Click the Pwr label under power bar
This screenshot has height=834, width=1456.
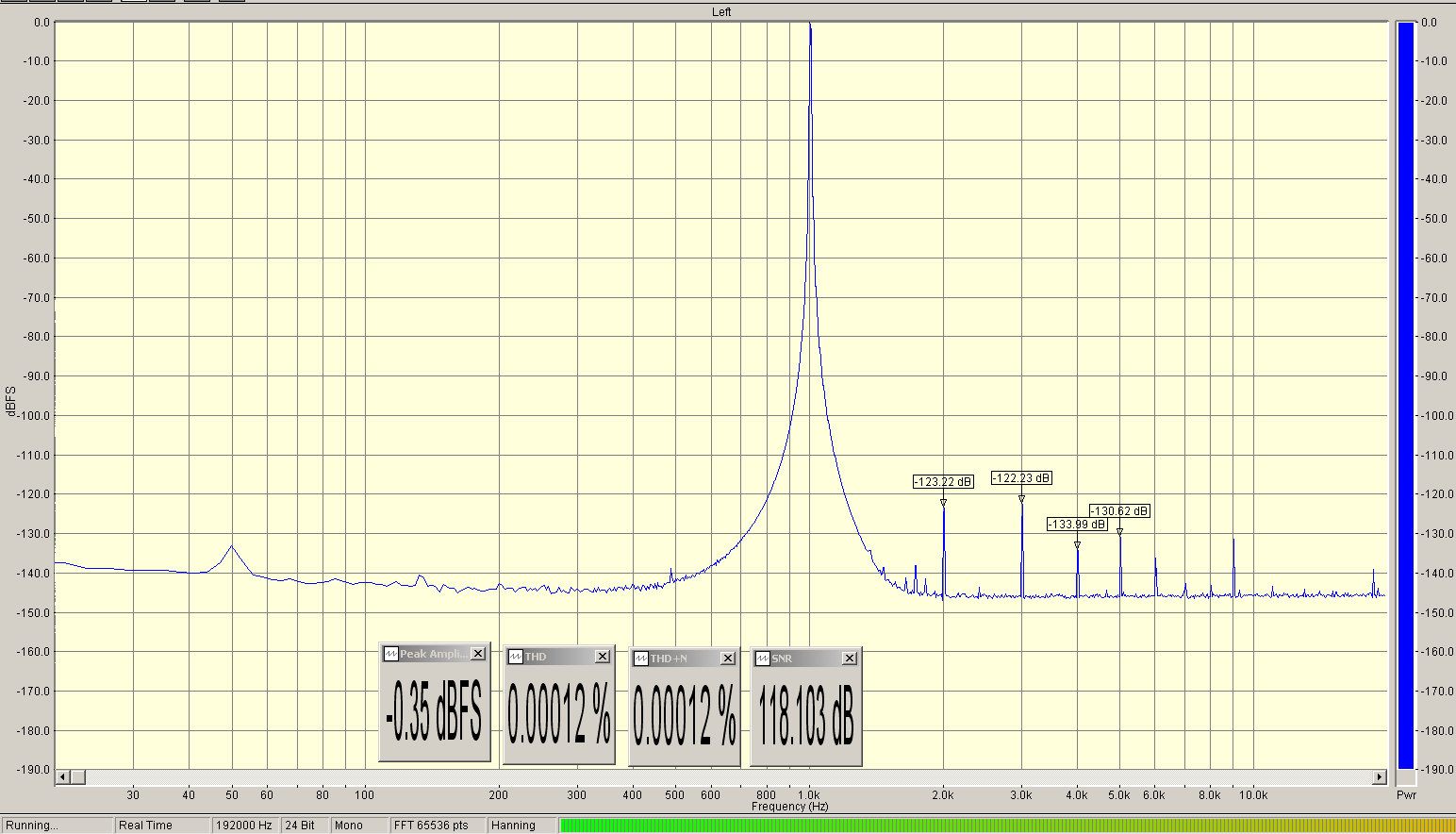pyautogui.click(x=1406, y=795)
